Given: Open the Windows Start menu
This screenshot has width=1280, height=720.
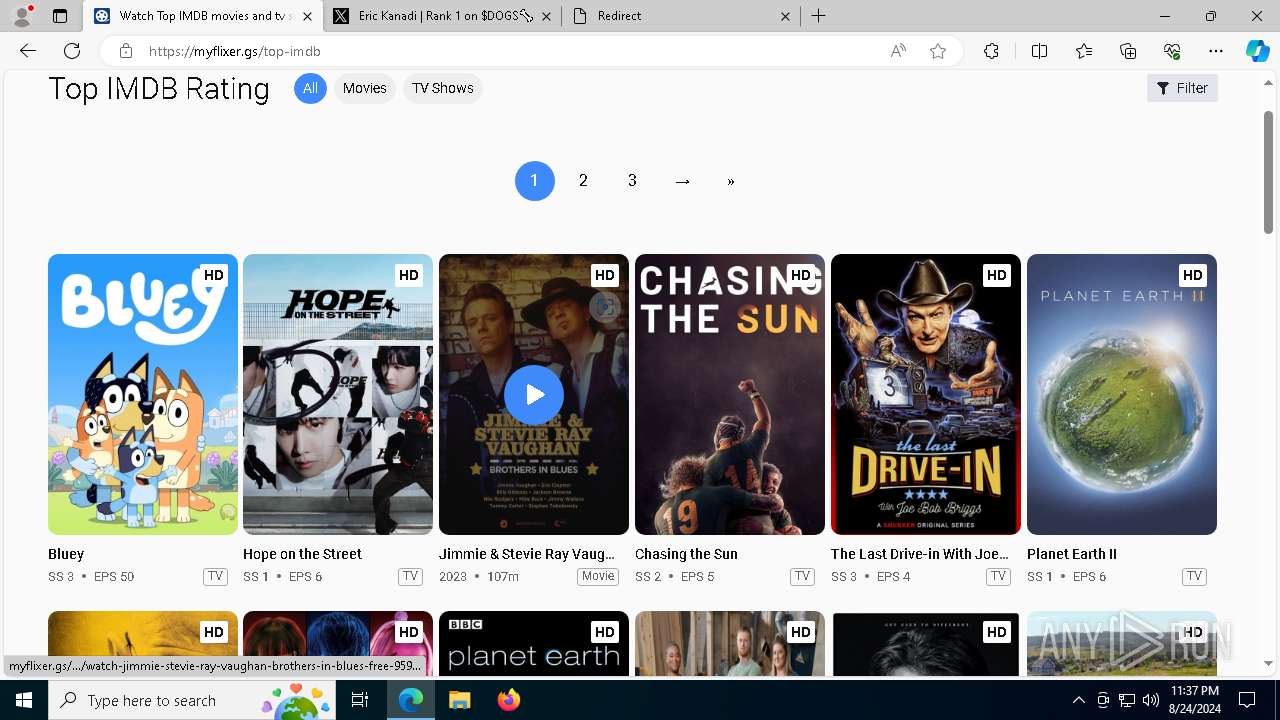Looking at the screenshot, I should (x=24, y=700).
